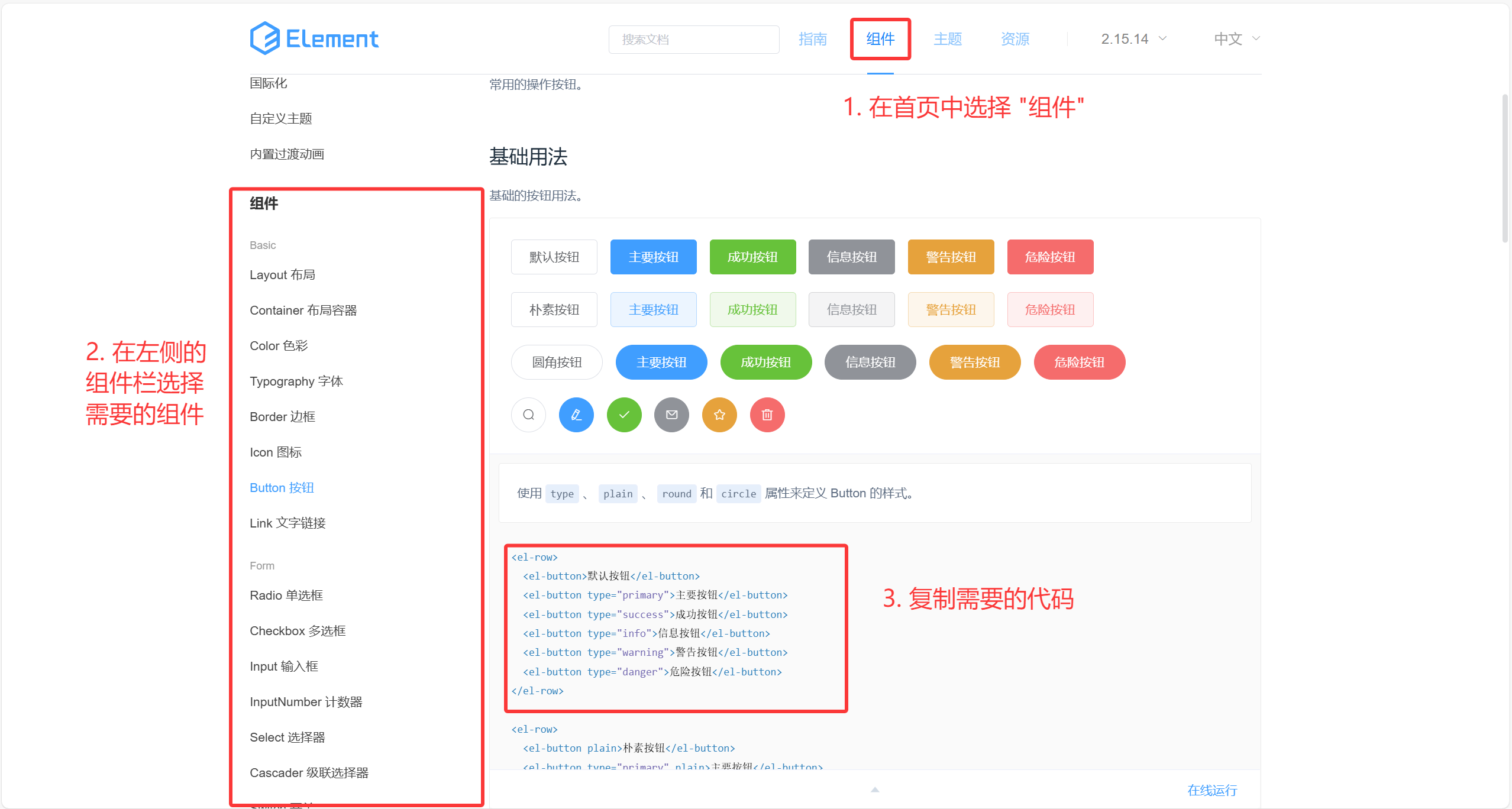Viewport: 1512px width, 809px height.
Task: Select InputNumber 计数器 in the sidebar
Action: (306, 702)
